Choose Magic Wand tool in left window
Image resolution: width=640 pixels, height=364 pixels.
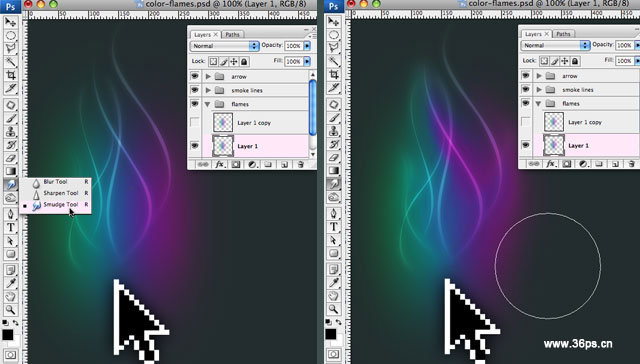pos(11,62)
